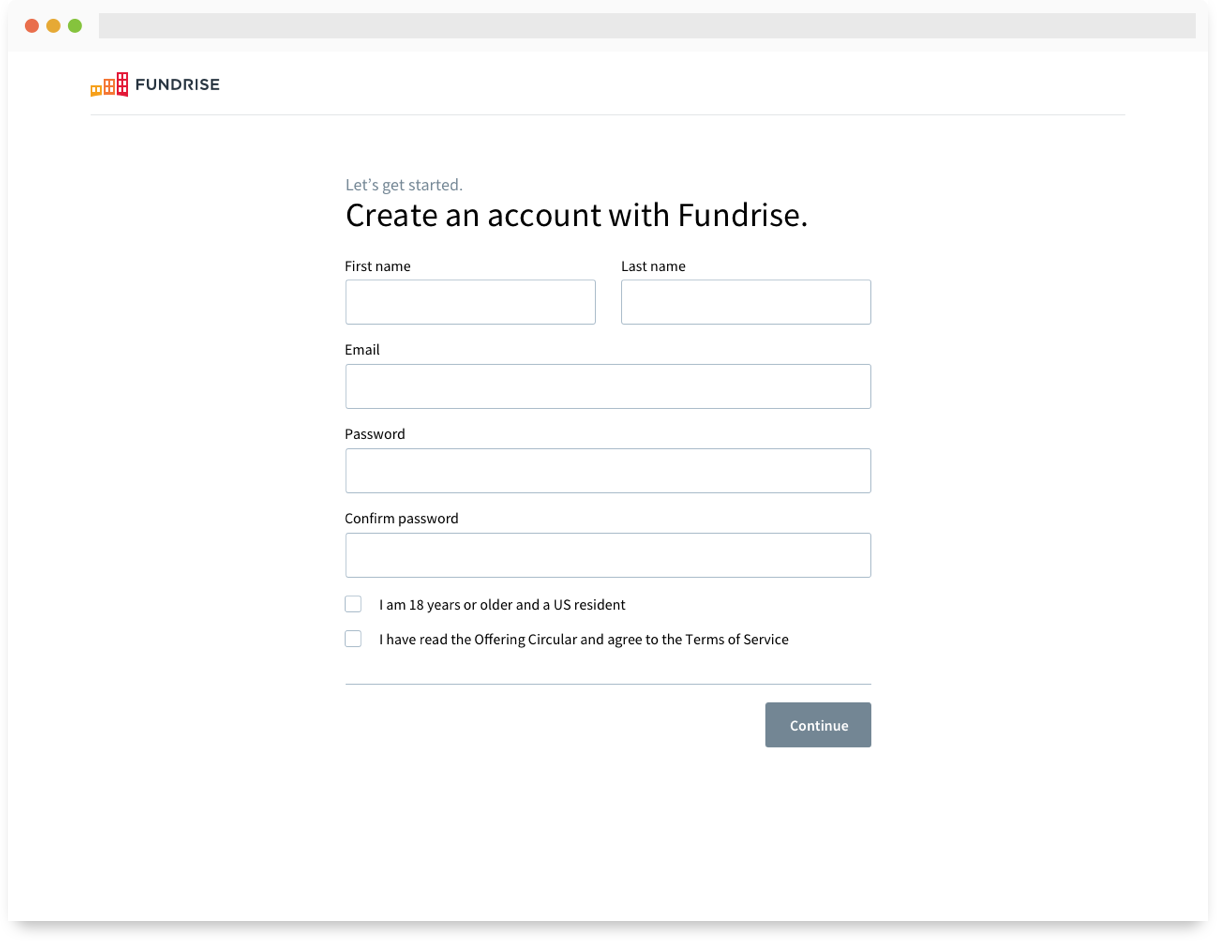Select the Last name input box

tap(745, 302)
